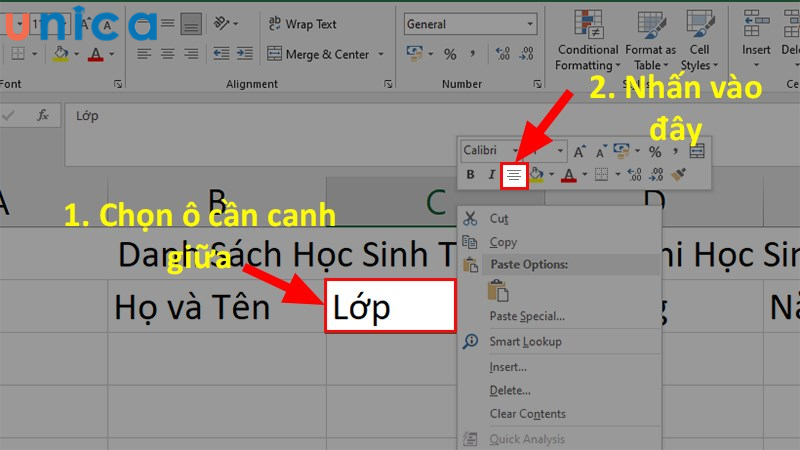Click Decrease Indent in the ribbon
The image size is (800, 450).
coord(221,54)
